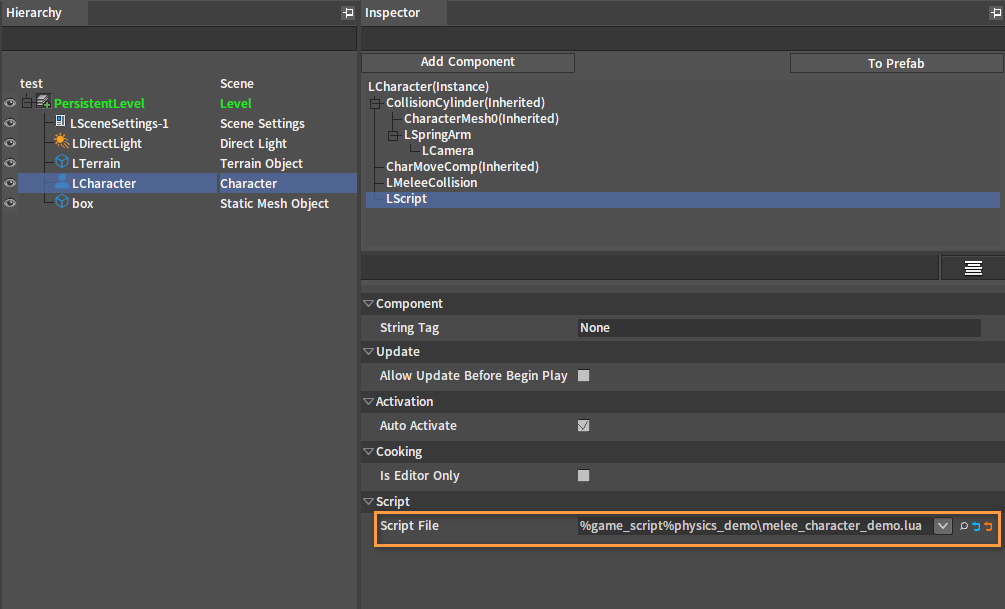Click the 'Character' type text
Viewport: 1005px width, 609px height.
248,183
